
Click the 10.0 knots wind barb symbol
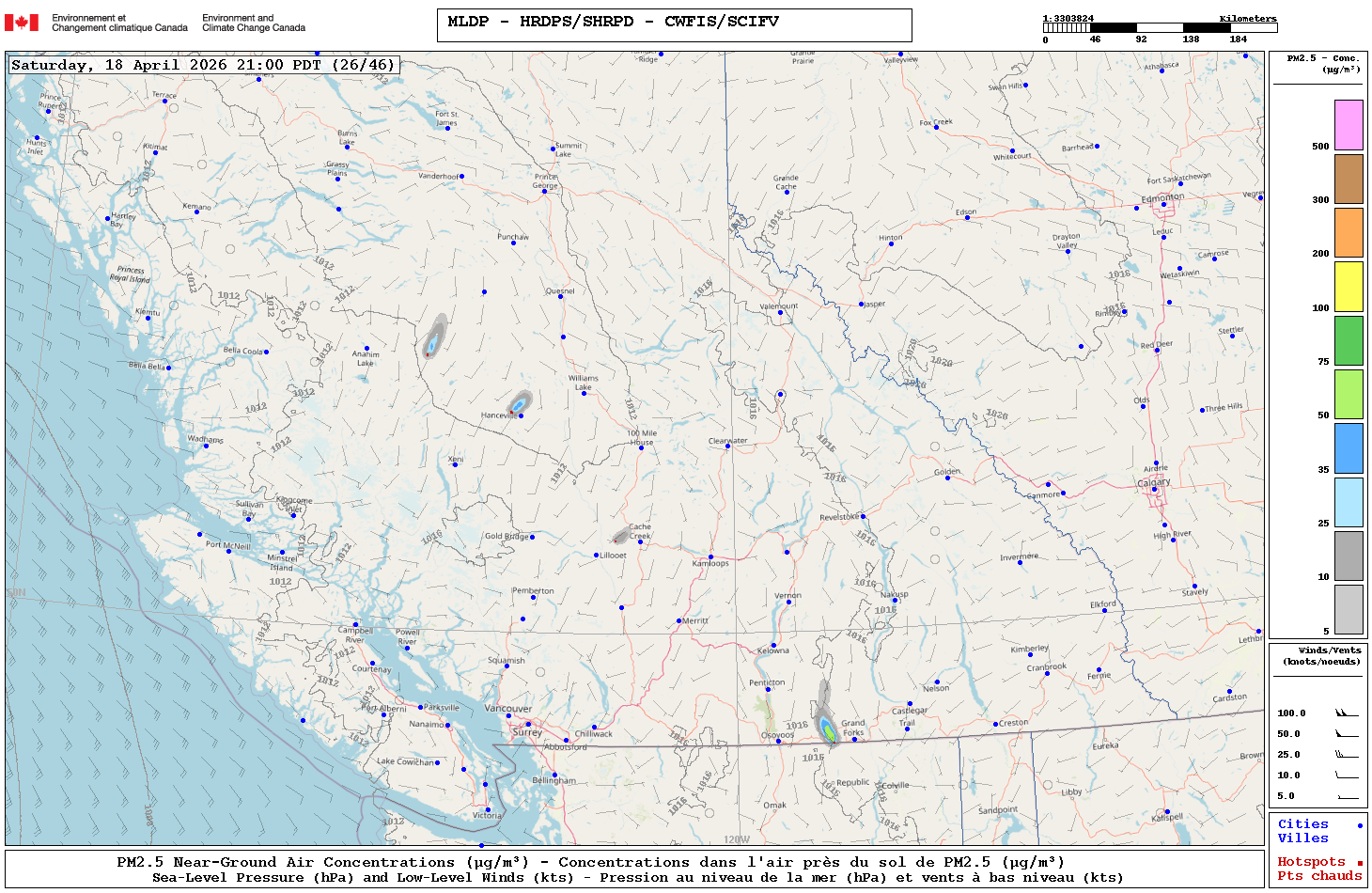point(1347,775)
